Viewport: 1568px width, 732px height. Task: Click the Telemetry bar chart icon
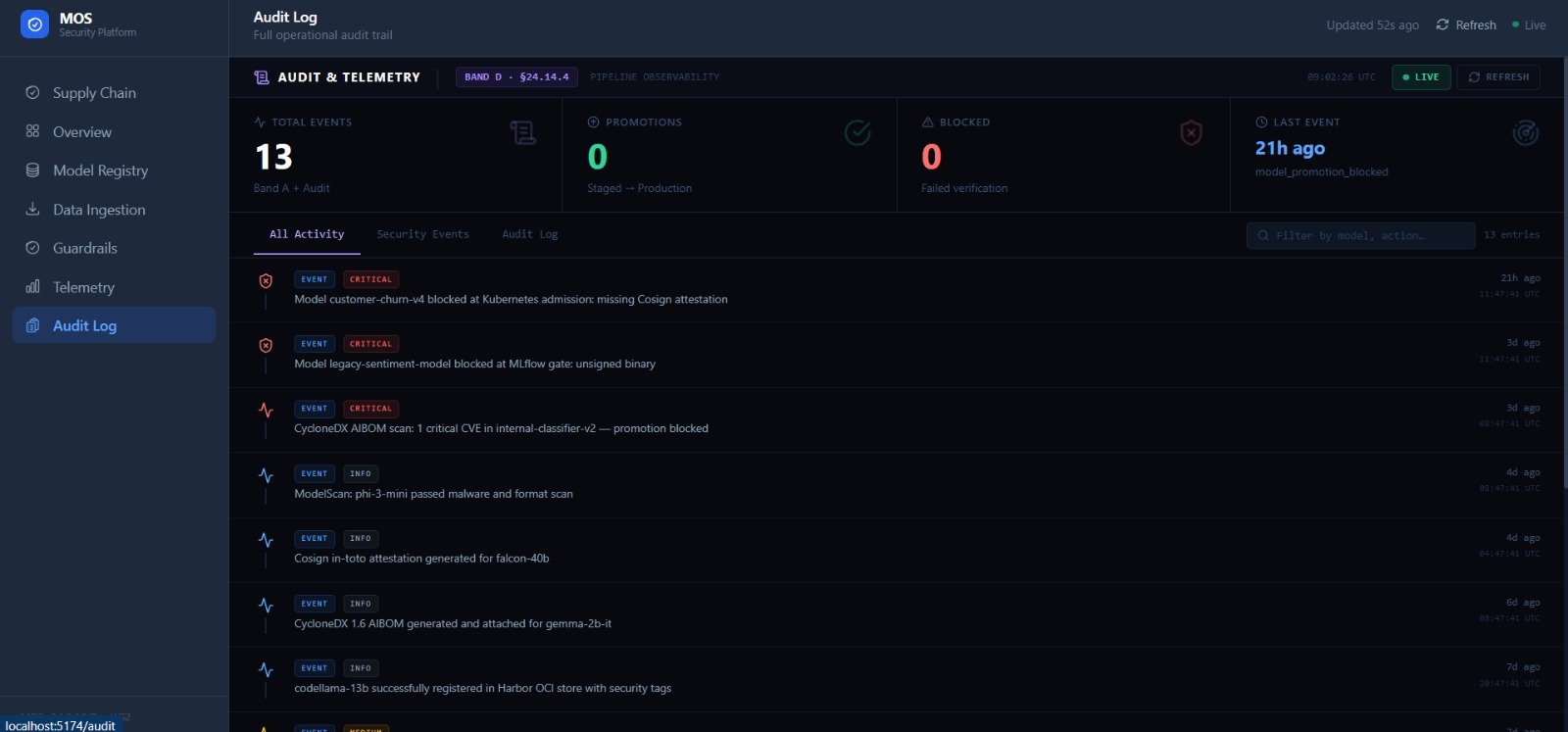point(32,287)
